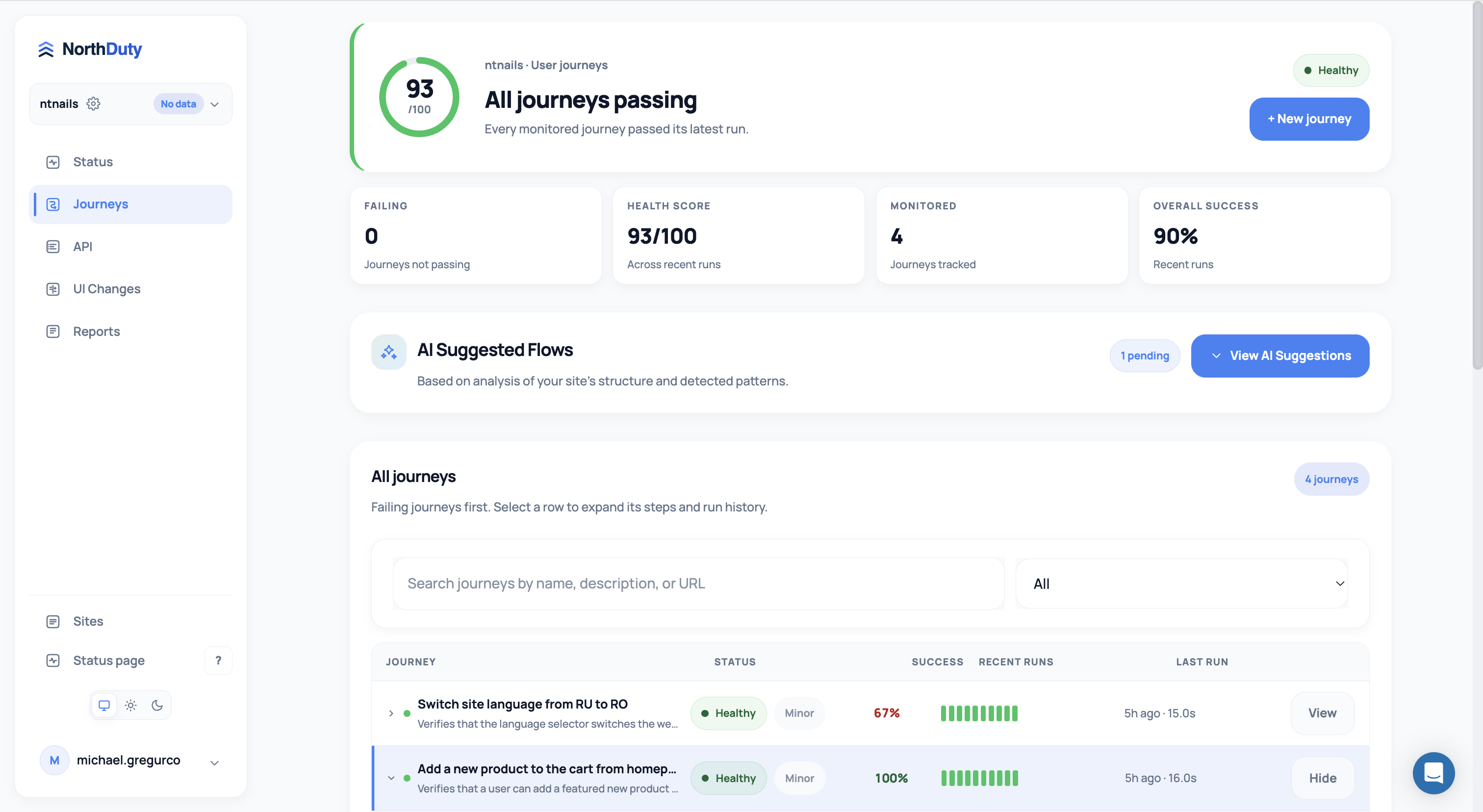The width and height of the screenshot is (1483, 812).
Task: Expand the ntnails site selector chevron
Action: pyautogui.click(x=215, y=104)
